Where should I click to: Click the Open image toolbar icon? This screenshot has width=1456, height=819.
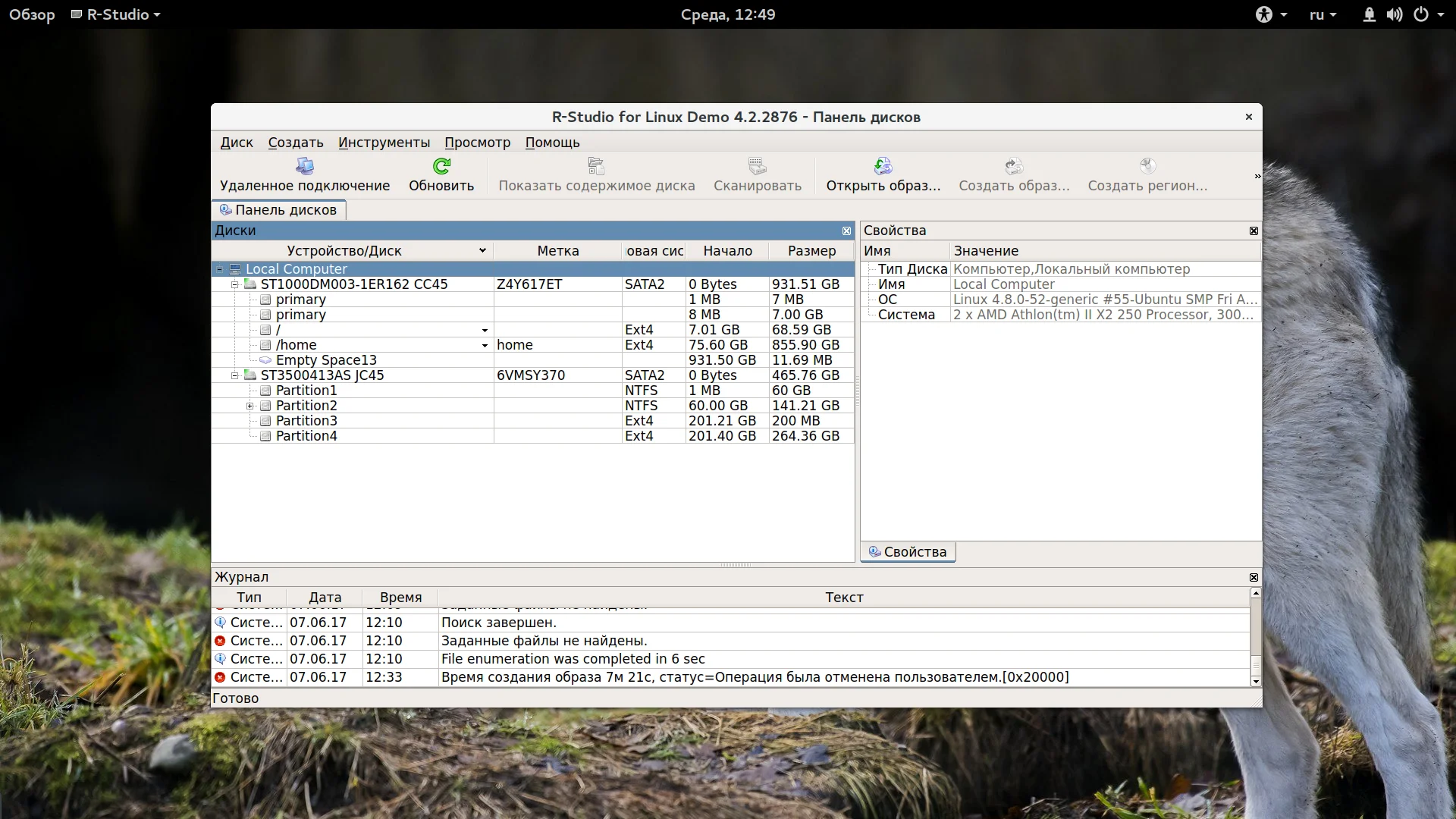point(883,166)
